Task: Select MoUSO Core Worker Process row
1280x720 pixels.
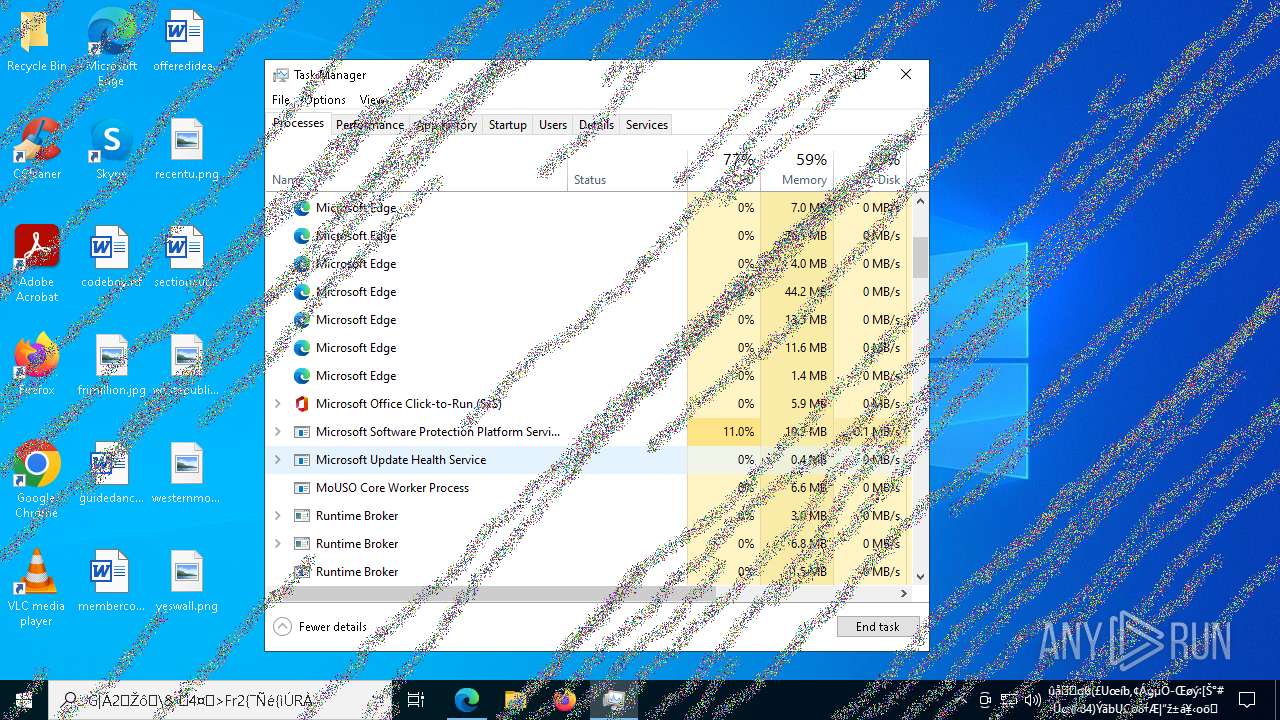Action: (589, 488)
